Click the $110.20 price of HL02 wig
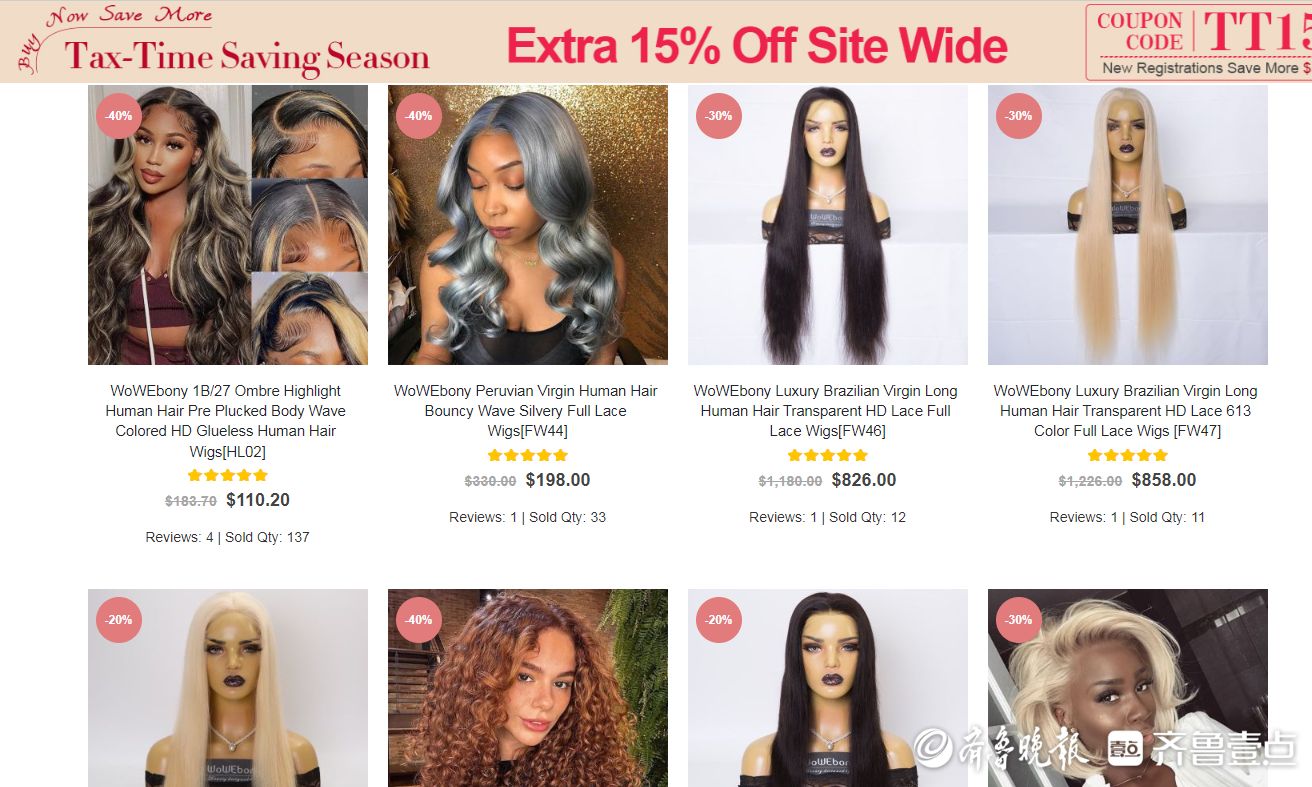Screen dimensions: 1312x787 click(258, 500)
